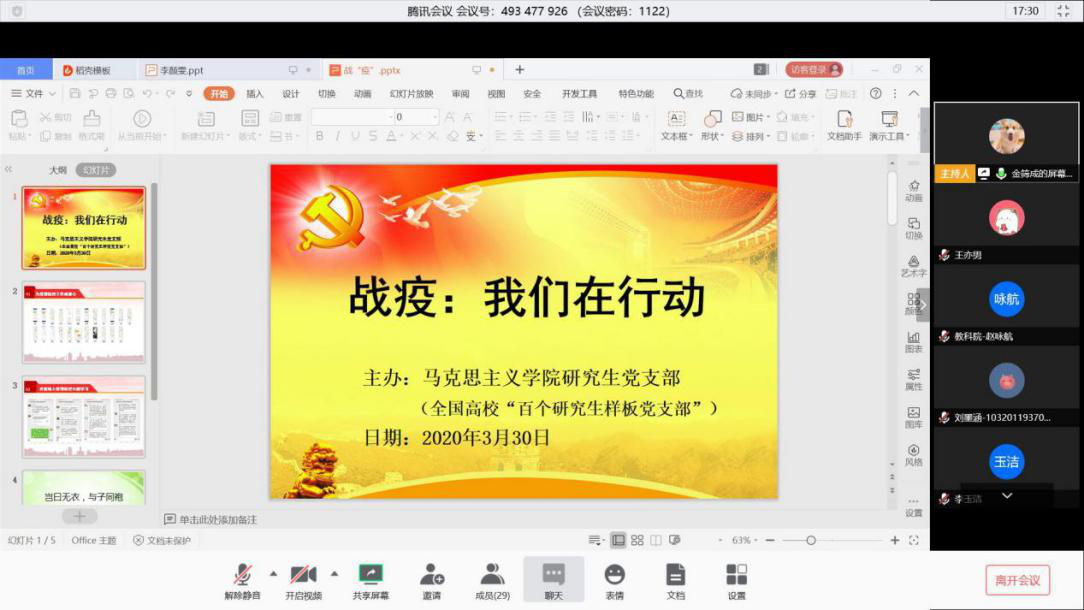Switch to 李颜雯.ppt document tab

(175, 70)
